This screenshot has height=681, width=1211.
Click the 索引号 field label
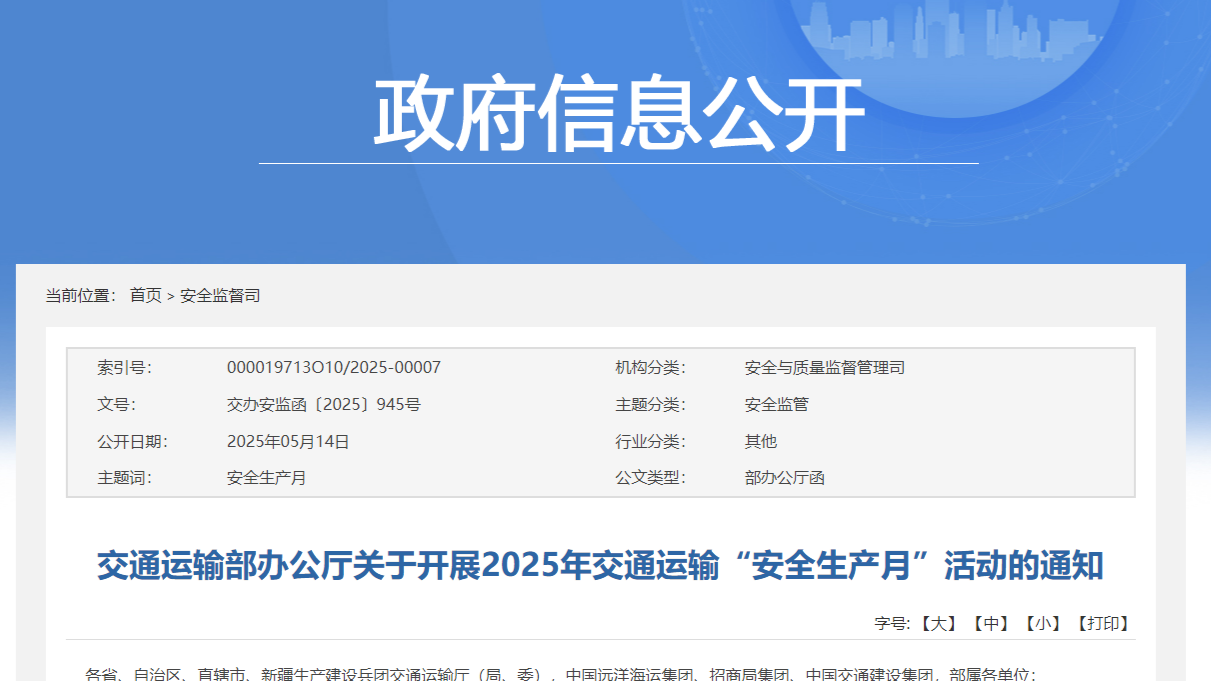[x=124, y=368]
